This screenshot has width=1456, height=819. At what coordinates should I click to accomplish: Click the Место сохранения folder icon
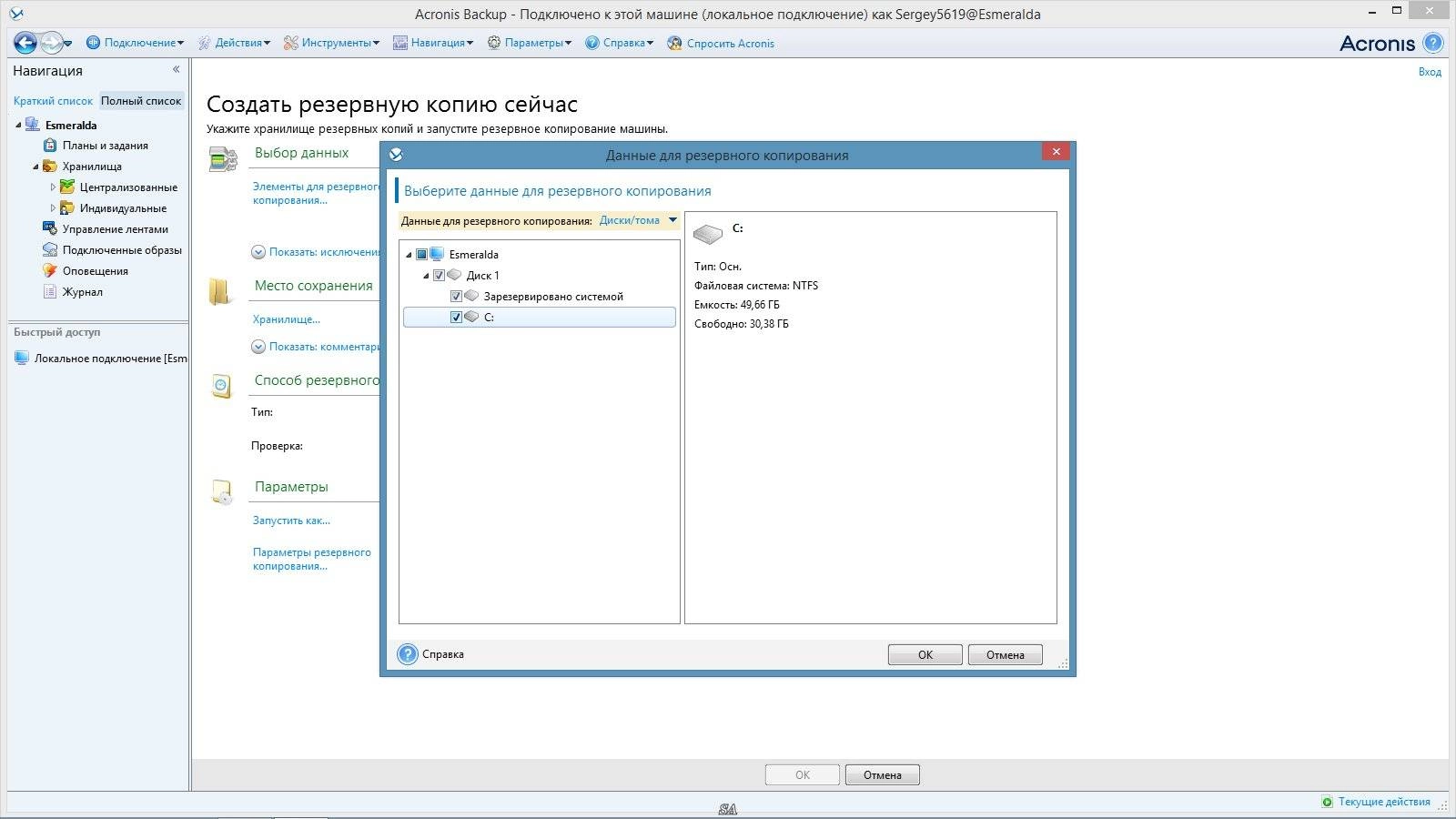click(x=220, y=291)
